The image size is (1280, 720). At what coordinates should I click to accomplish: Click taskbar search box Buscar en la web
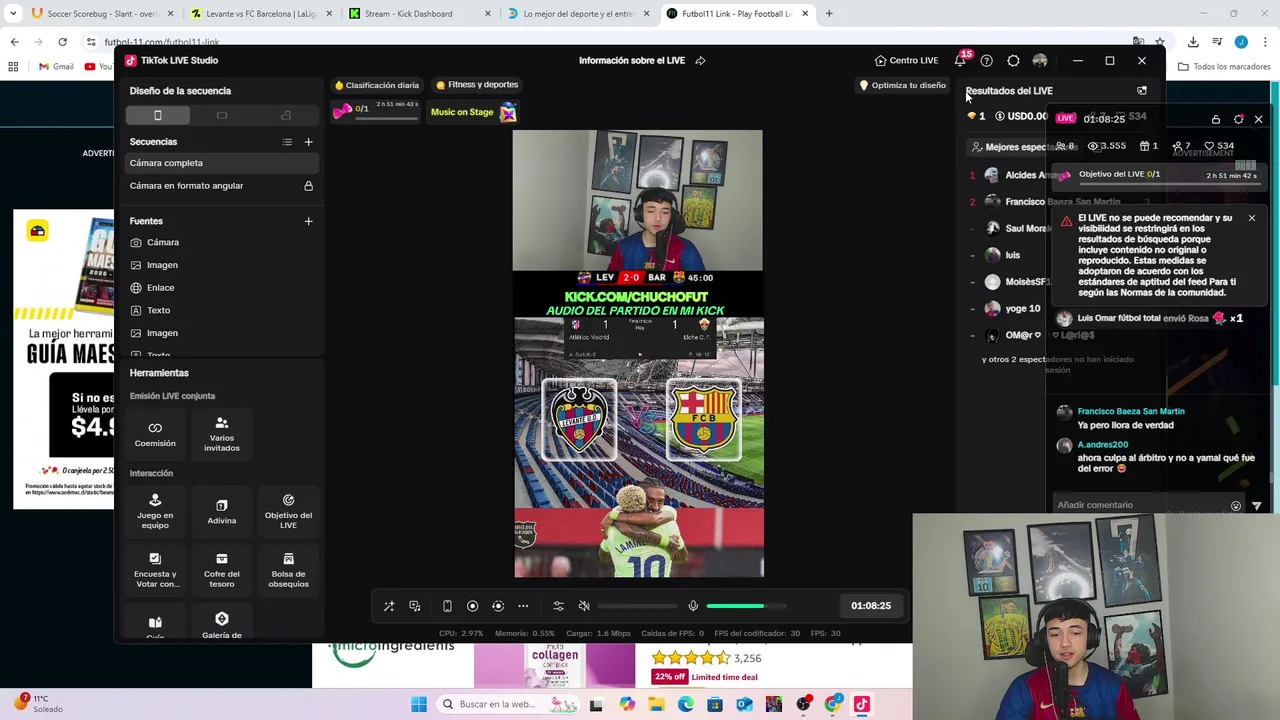point(507,705)
